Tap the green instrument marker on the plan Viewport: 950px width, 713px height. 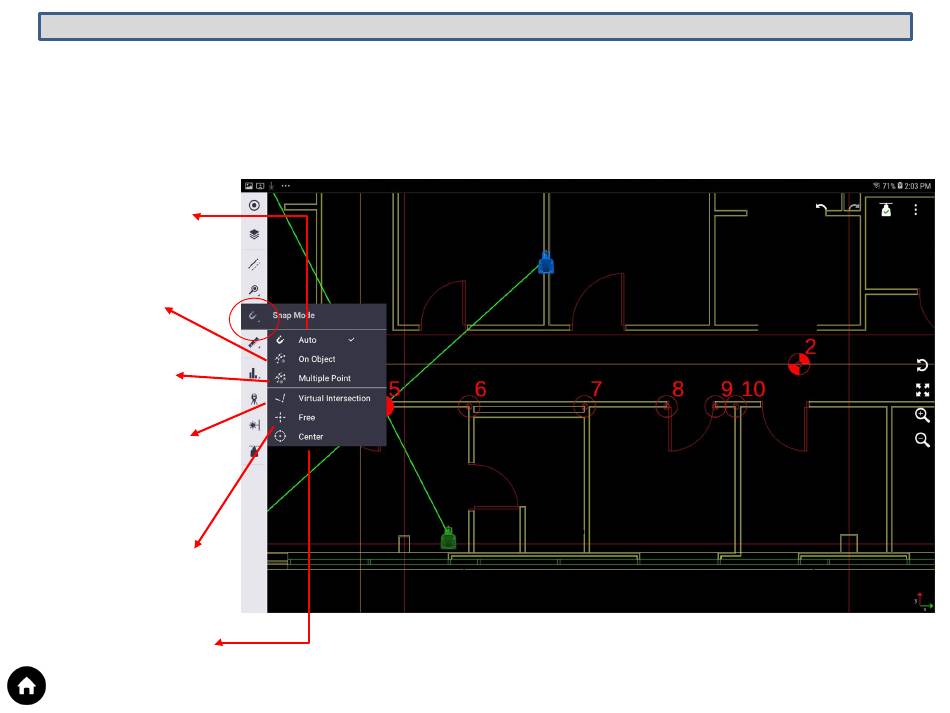448,538
